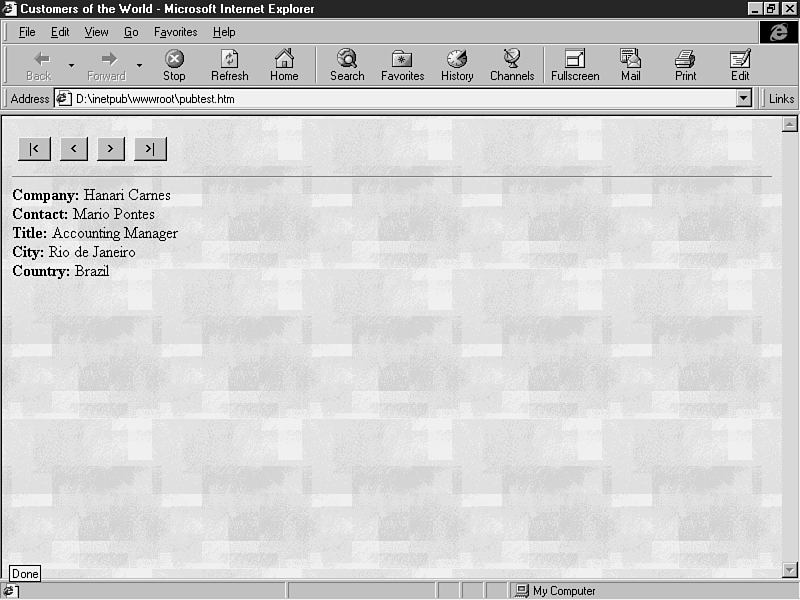Refresh the current page

[x=230, y=65]
